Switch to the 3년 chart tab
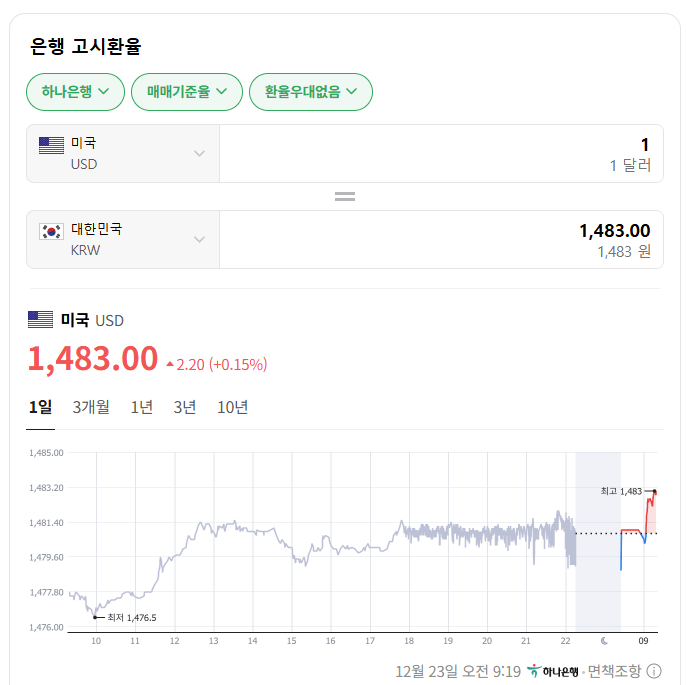 coord(185,407)
